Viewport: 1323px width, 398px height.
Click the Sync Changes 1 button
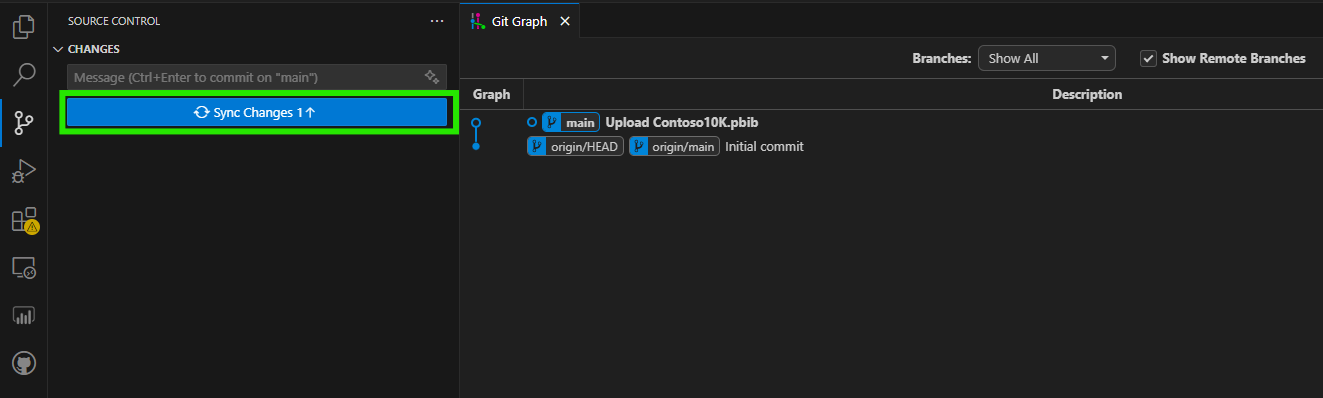point(257,113)
